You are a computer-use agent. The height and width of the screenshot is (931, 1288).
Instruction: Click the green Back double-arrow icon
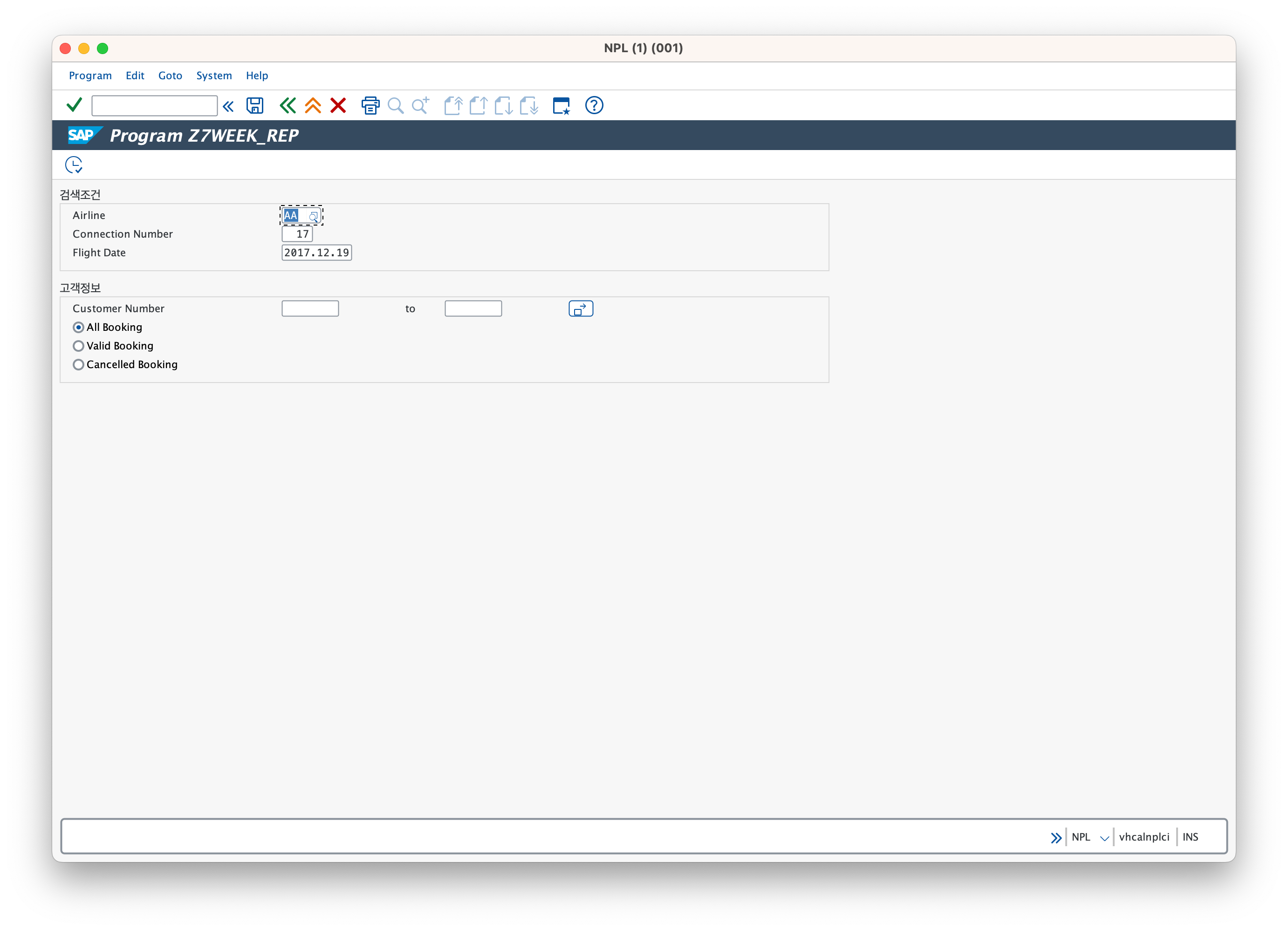pyautogui.click(x=288, y=106)
